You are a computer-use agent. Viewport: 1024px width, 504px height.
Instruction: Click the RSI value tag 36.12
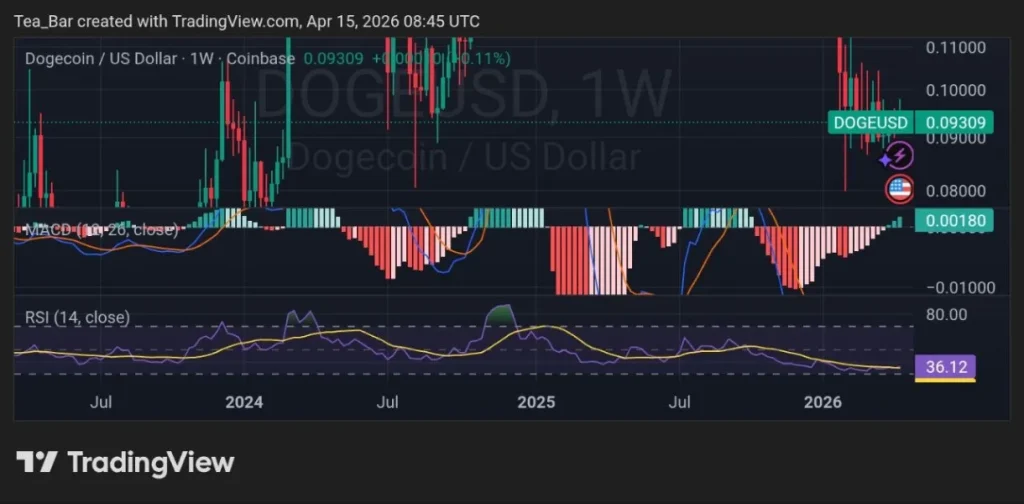945,367
